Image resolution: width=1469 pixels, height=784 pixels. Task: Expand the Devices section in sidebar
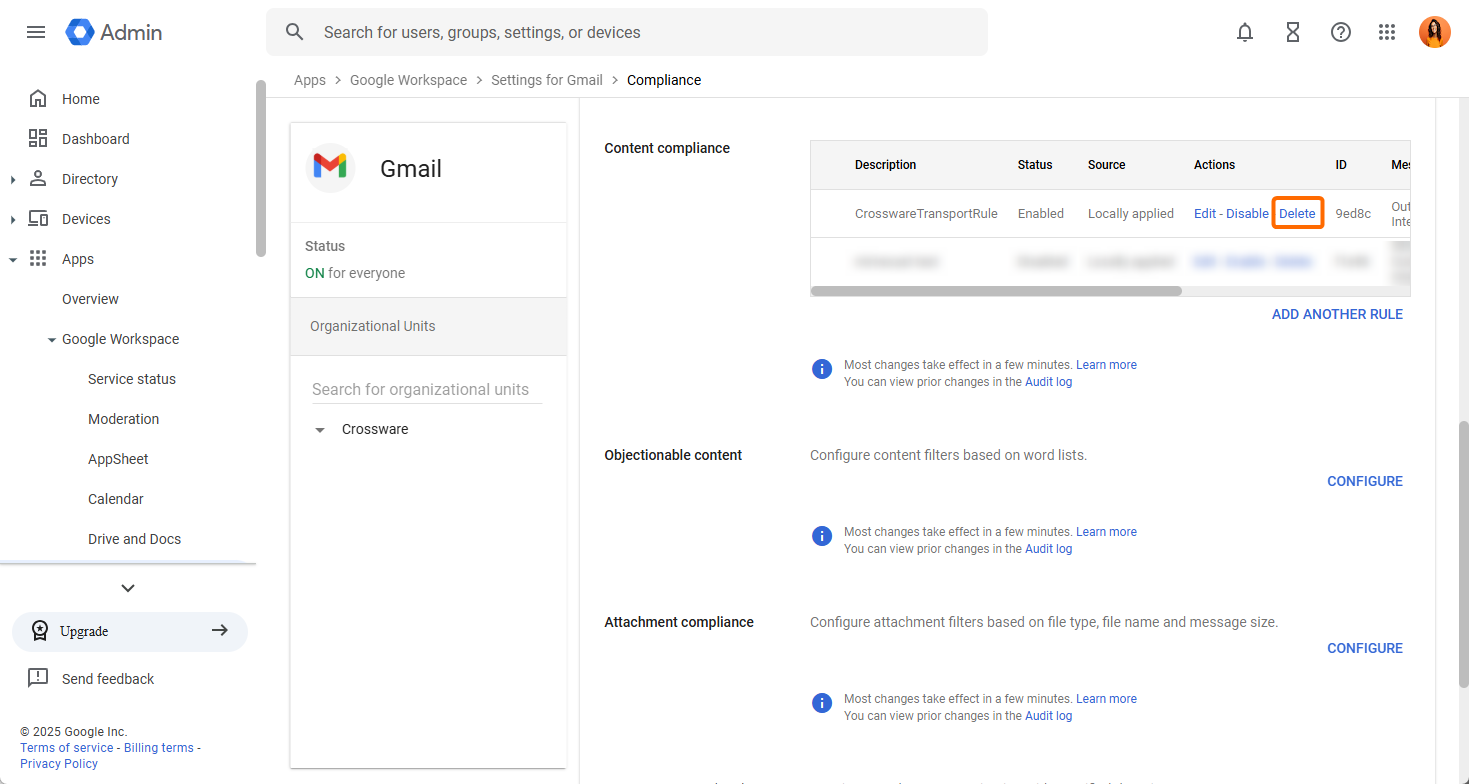click(13, 219)
